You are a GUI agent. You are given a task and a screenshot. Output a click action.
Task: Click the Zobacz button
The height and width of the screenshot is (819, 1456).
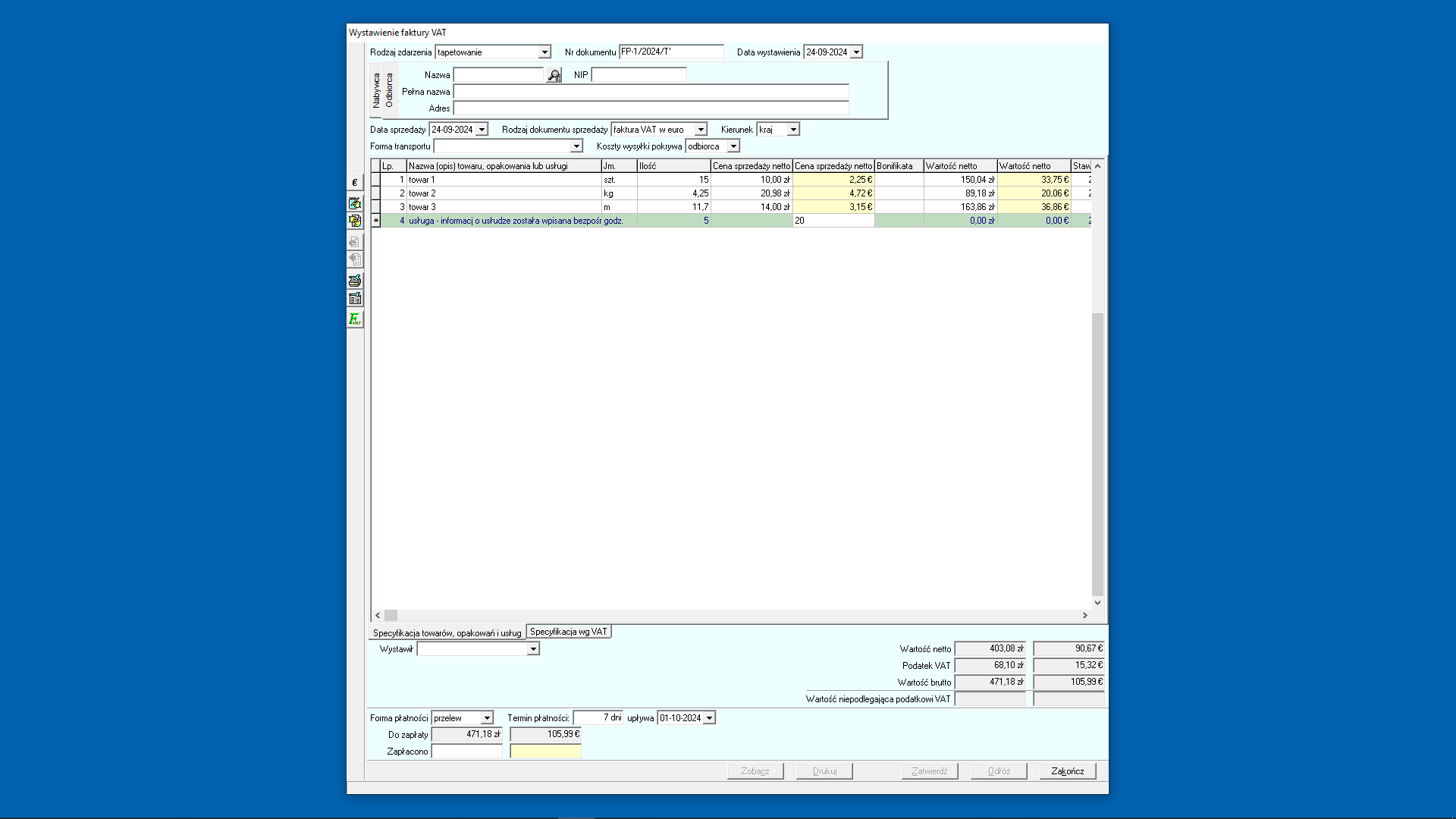(x=755, y=771)
